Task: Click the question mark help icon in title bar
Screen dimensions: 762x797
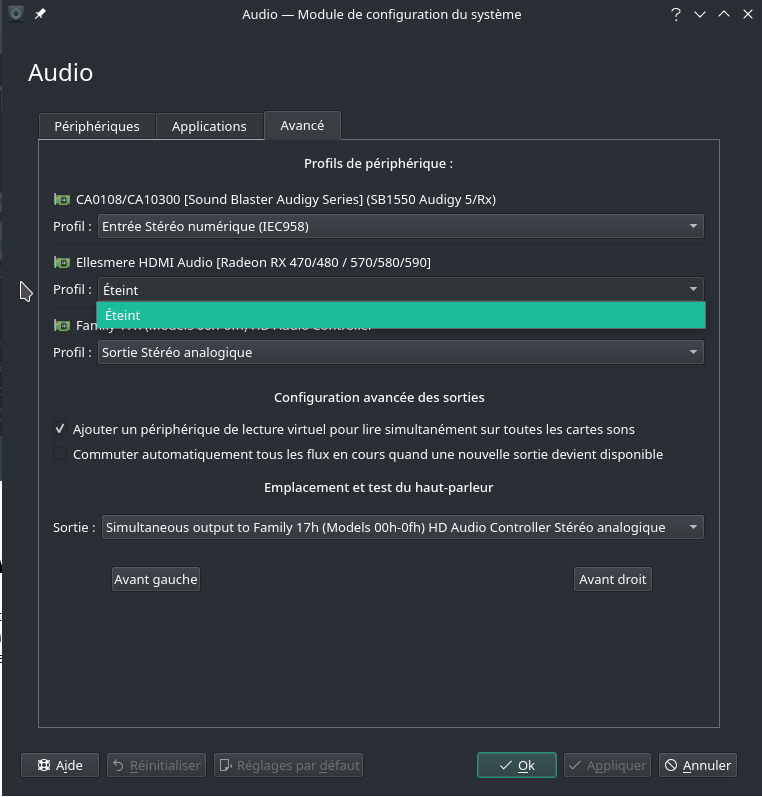Action: pos(676,15)
